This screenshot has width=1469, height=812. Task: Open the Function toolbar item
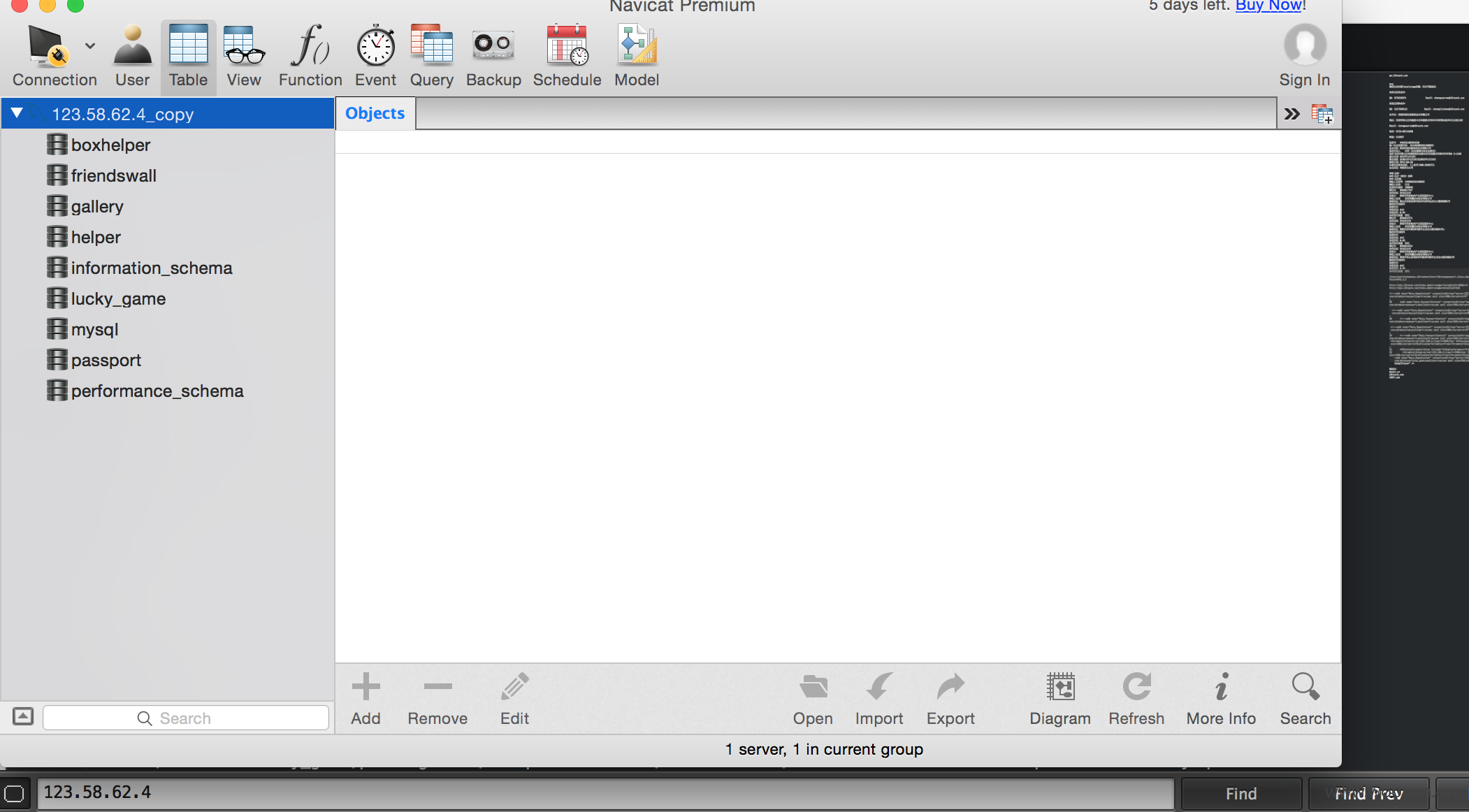point(310,56)
